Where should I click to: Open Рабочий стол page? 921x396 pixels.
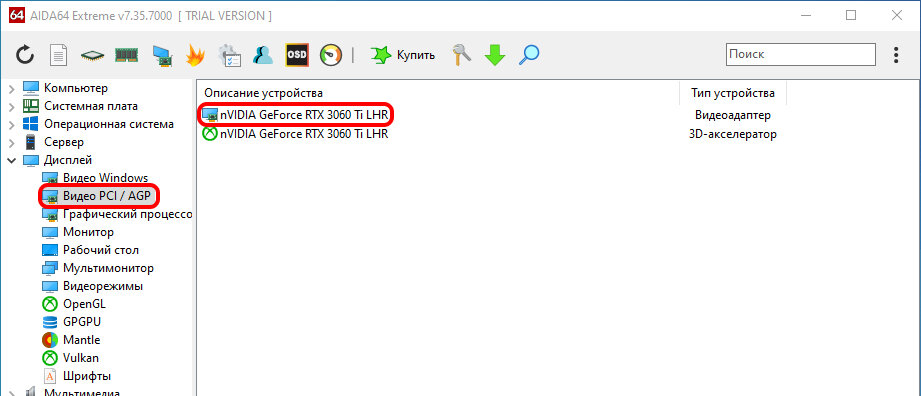[100, 250]
